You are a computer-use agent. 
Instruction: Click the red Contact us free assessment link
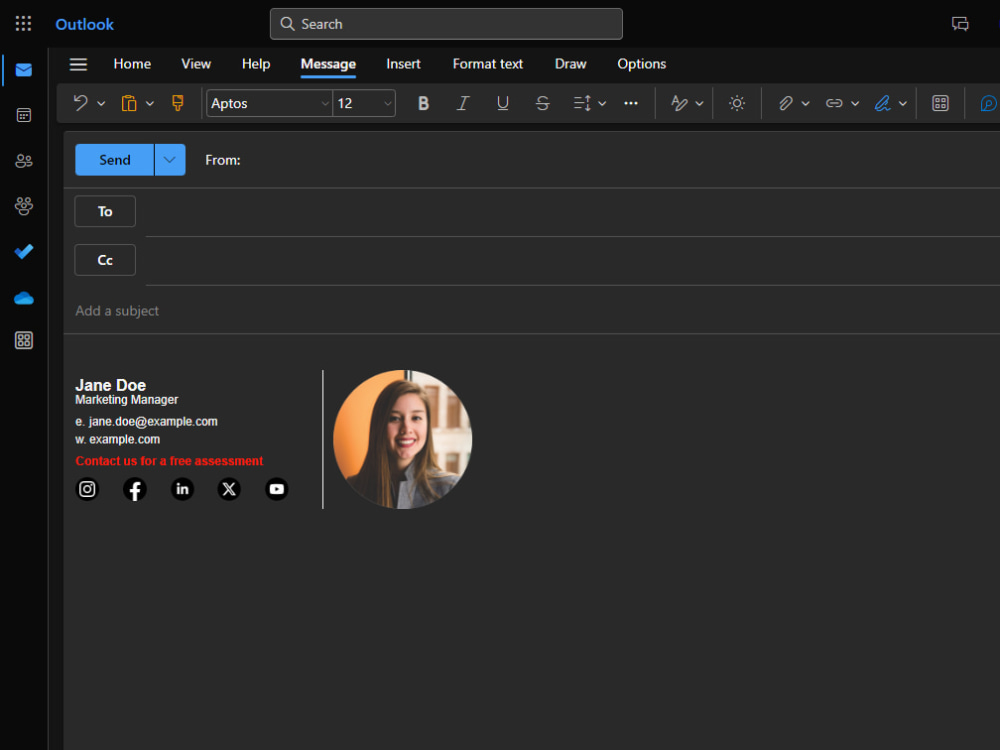(169, 461)
